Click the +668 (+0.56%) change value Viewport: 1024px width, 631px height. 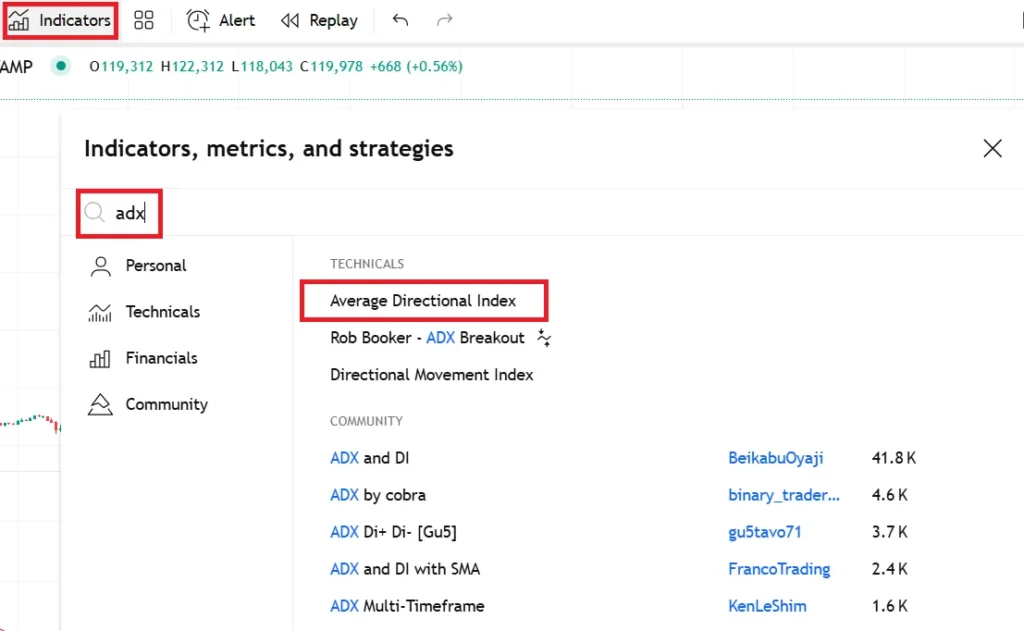(x=416, y=66)
